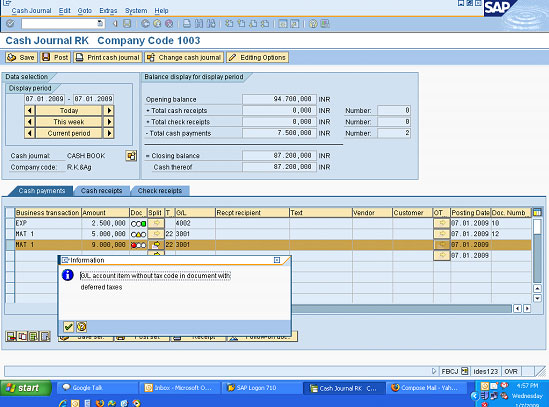Click the Help question mark icon

coord(313,23)
